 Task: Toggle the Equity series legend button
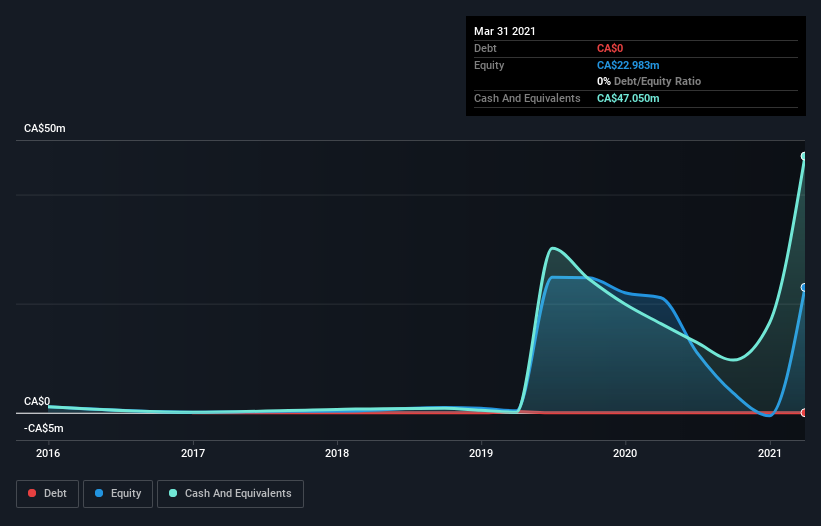pos(118,494)
